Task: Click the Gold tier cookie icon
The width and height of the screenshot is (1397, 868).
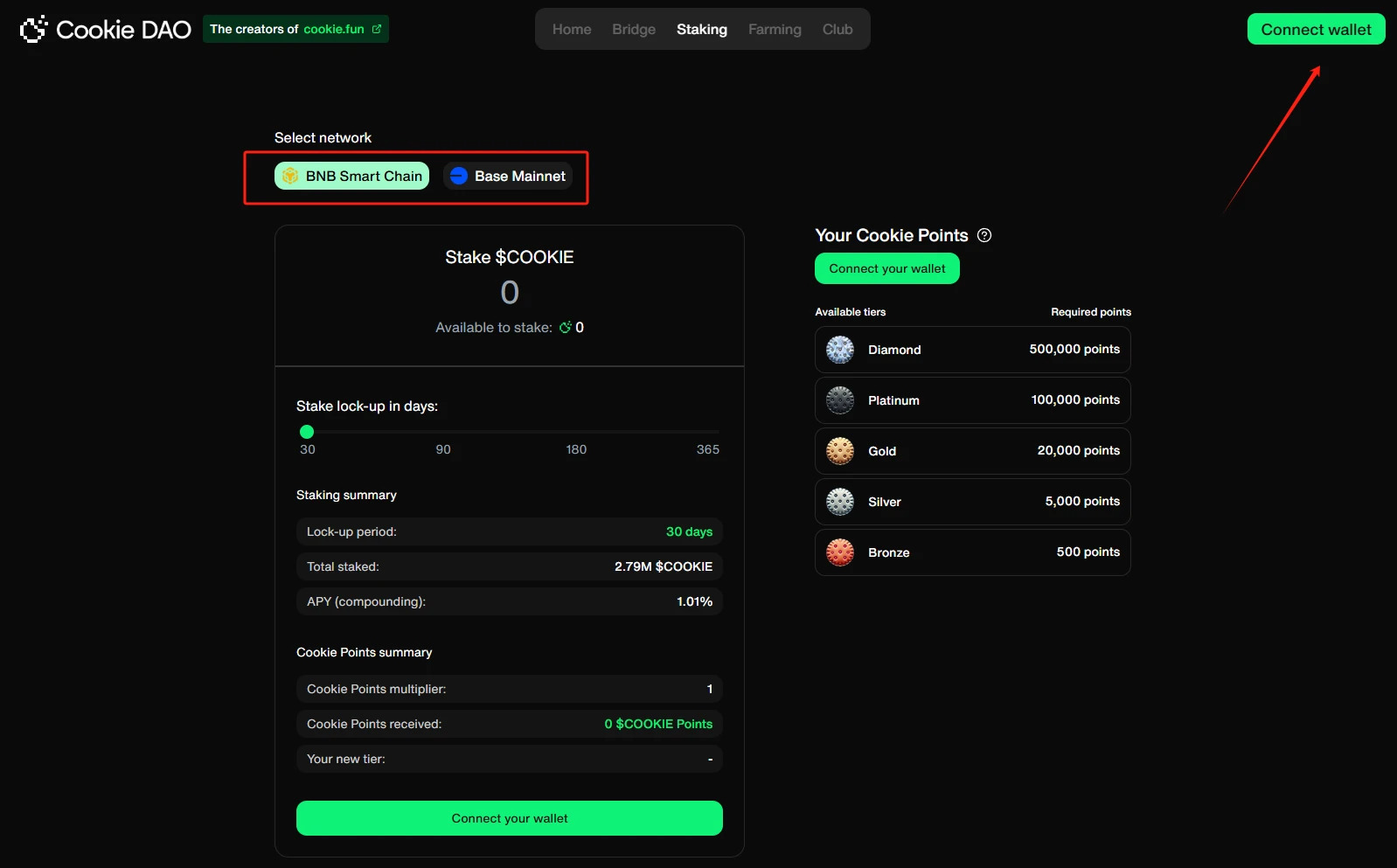Action: 840,451
